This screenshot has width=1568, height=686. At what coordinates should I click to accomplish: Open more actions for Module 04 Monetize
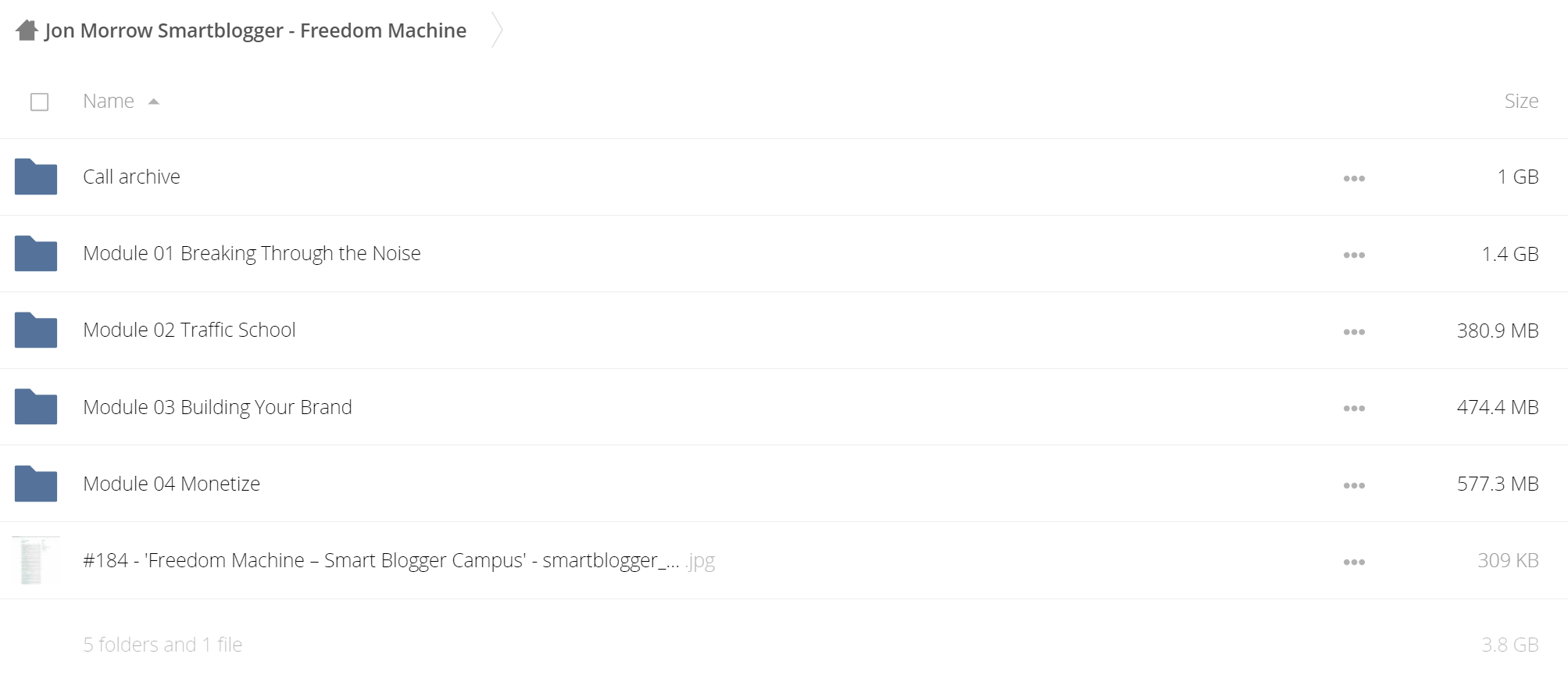click(1354, 485)
